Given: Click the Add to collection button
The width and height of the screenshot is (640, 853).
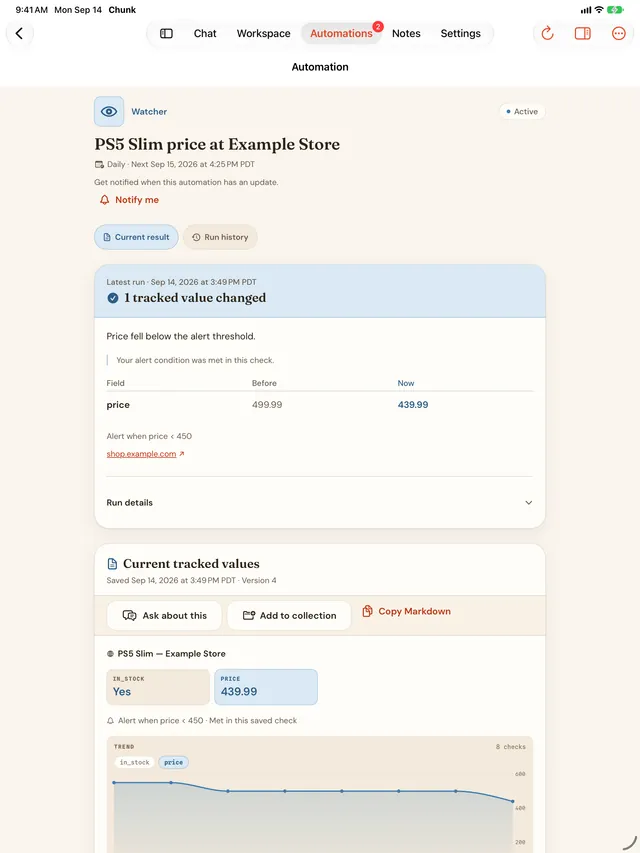Looking at the screenshot, I should tap(289, 615).
